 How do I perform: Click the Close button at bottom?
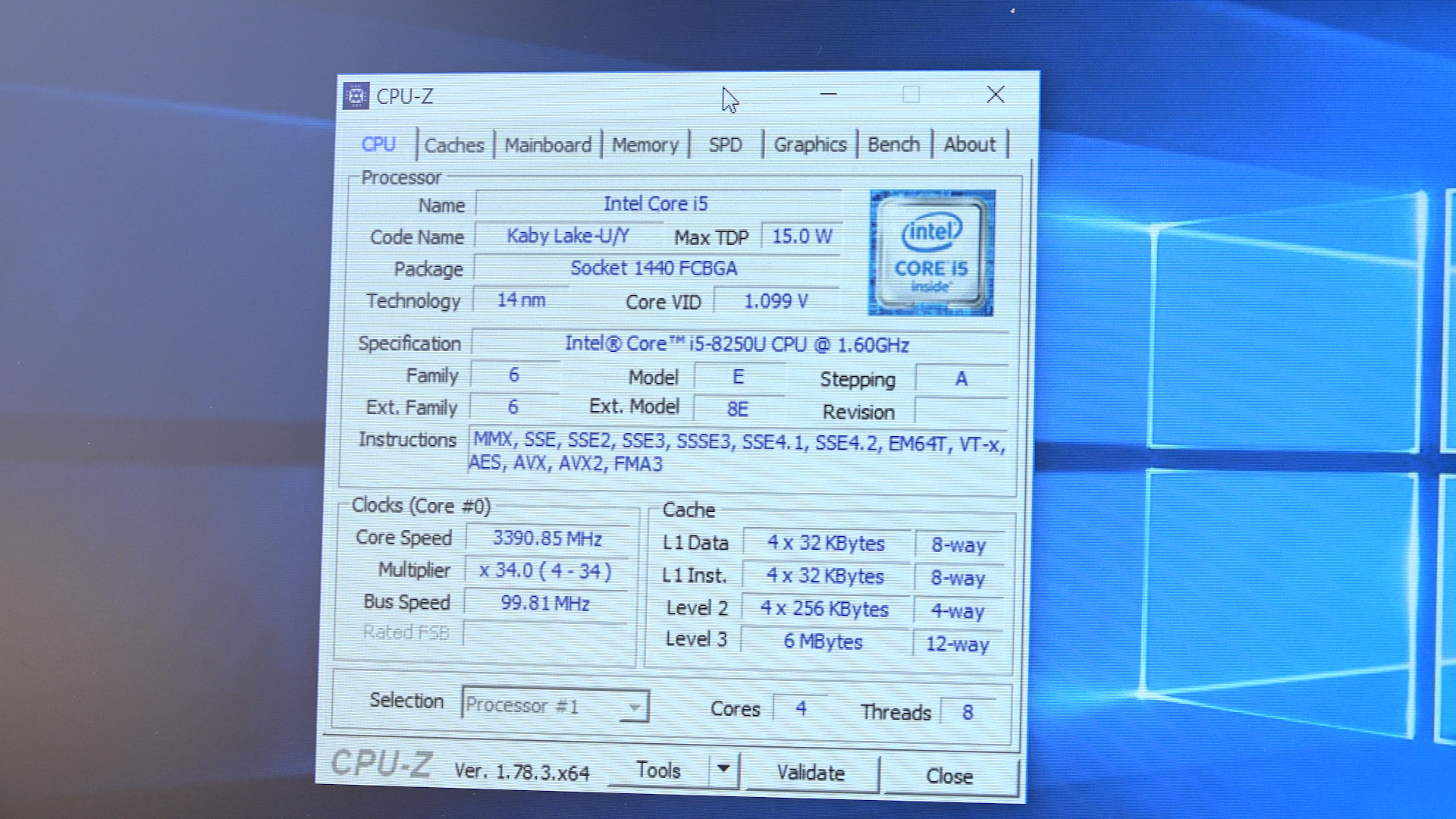click(x=949, y=776)
